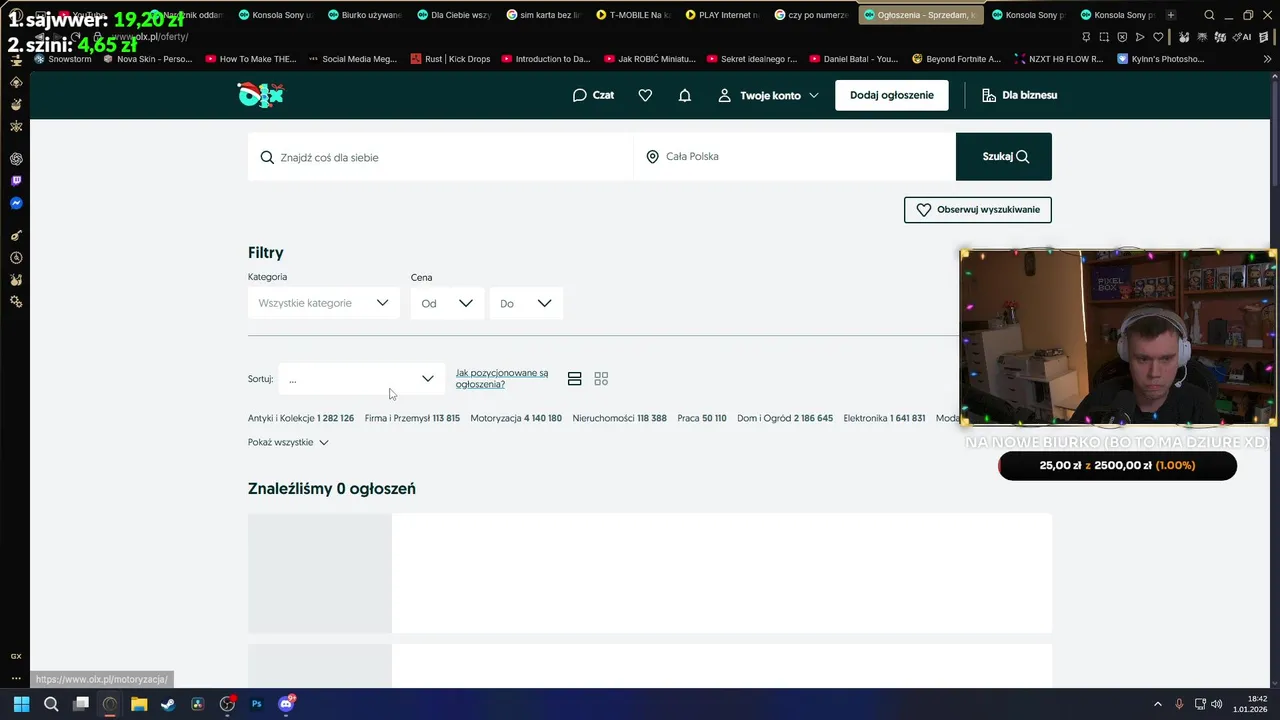Open the Cena Do dropdown
The image size is (1280, 720).
(x=526, y=303)
